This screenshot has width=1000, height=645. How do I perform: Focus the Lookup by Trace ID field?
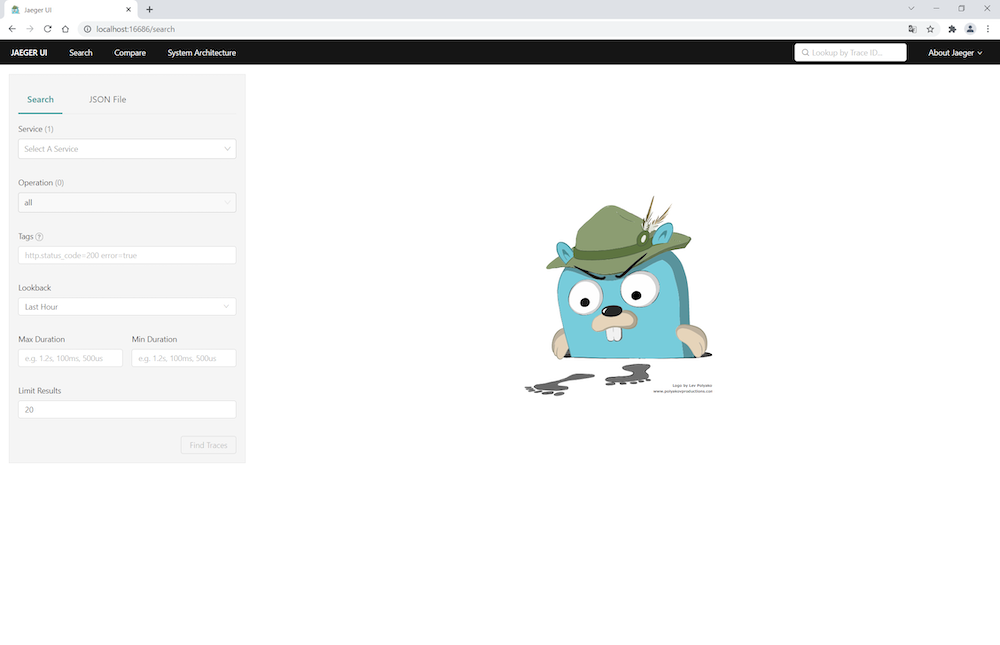[x=850, y=52]
